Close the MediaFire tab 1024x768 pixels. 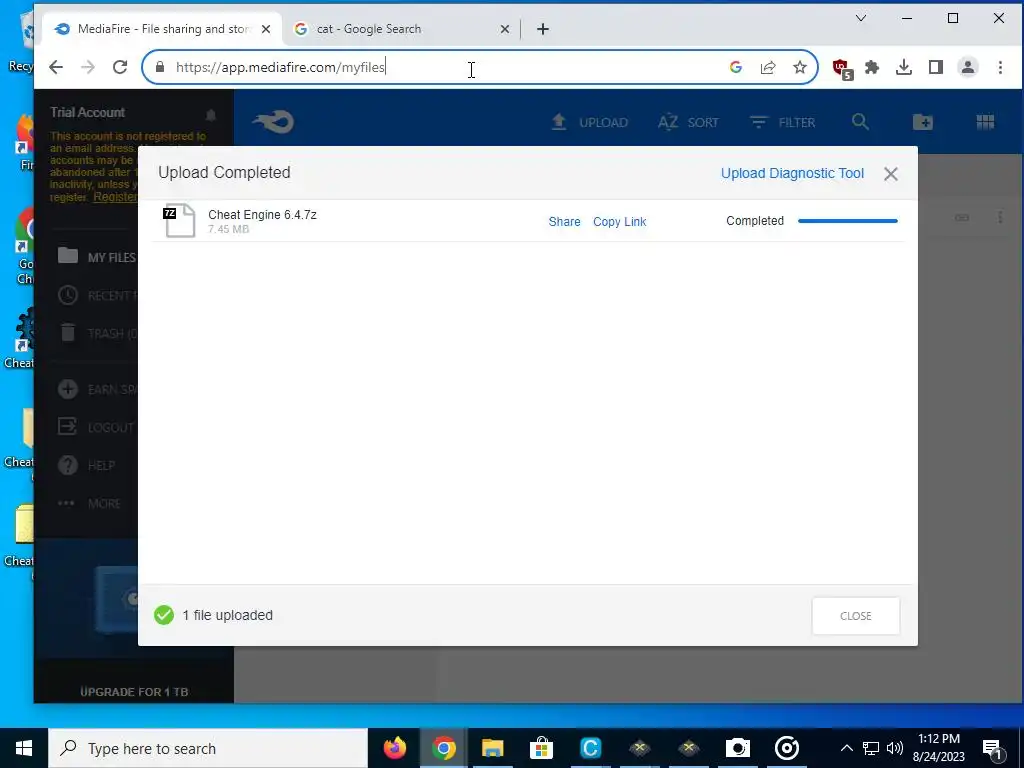tap(266, 29)
